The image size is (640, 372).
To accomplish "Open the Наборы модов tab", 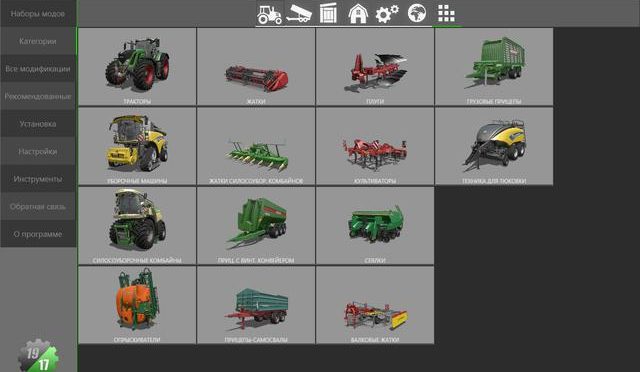I will point(38,13).
